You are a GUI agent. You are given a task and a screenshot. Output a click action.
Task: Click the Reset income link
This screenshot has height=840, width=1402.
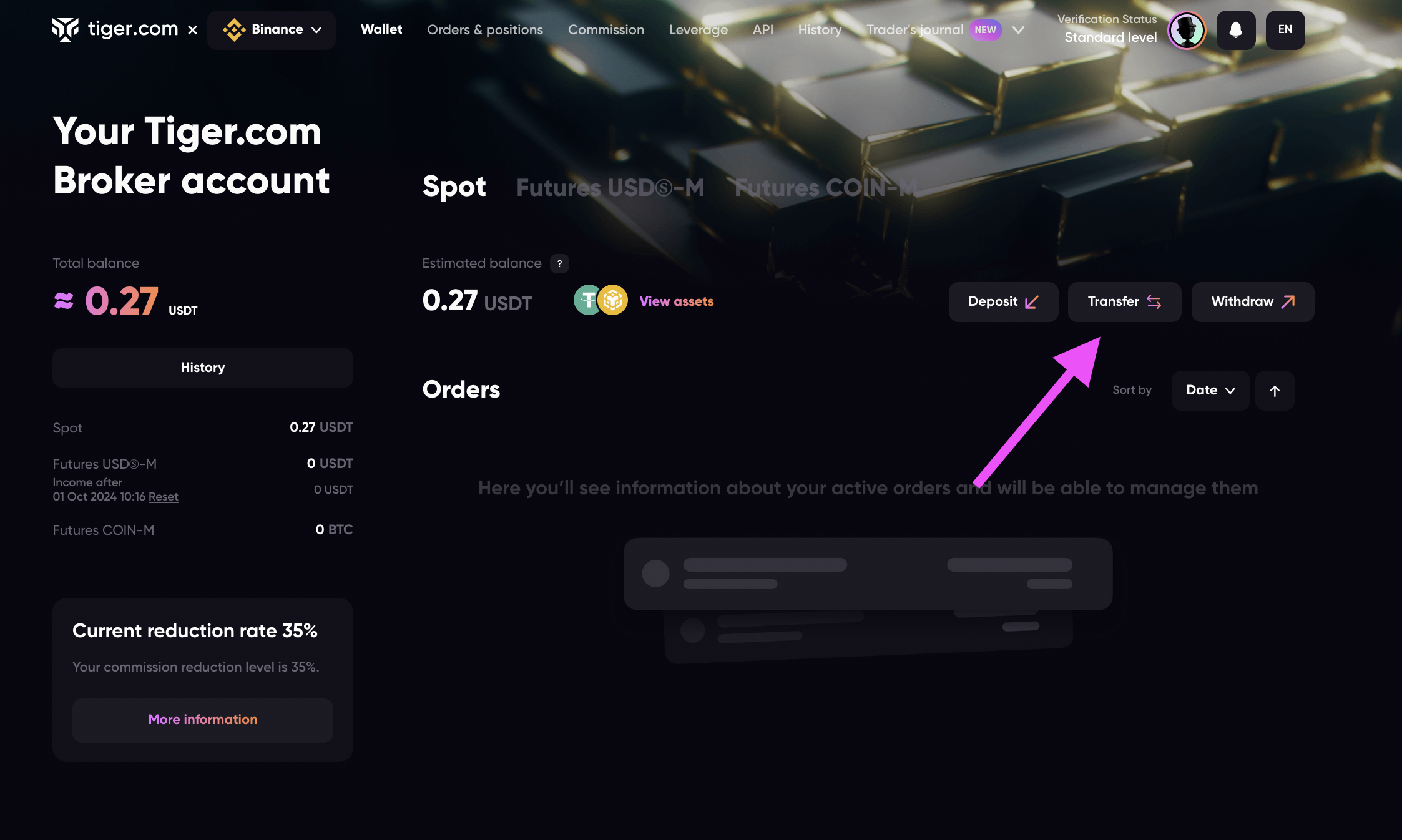pos(163,497)
